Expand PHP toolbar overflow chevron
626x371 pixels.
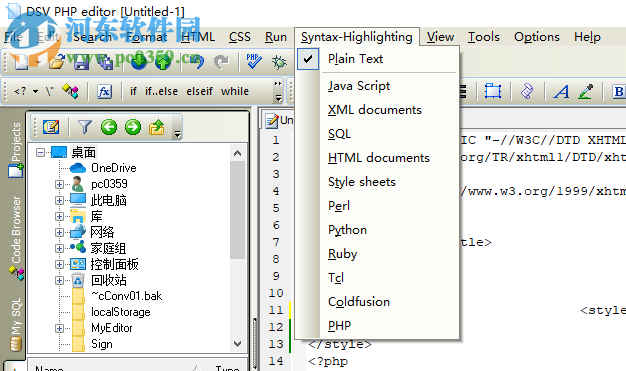[x=278, y=91]
